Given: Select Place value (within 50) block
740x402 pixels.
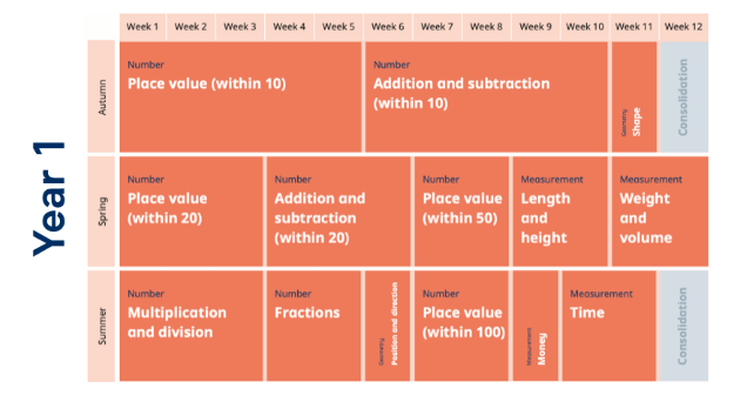Looking at the screenshot, I should 462,211.
